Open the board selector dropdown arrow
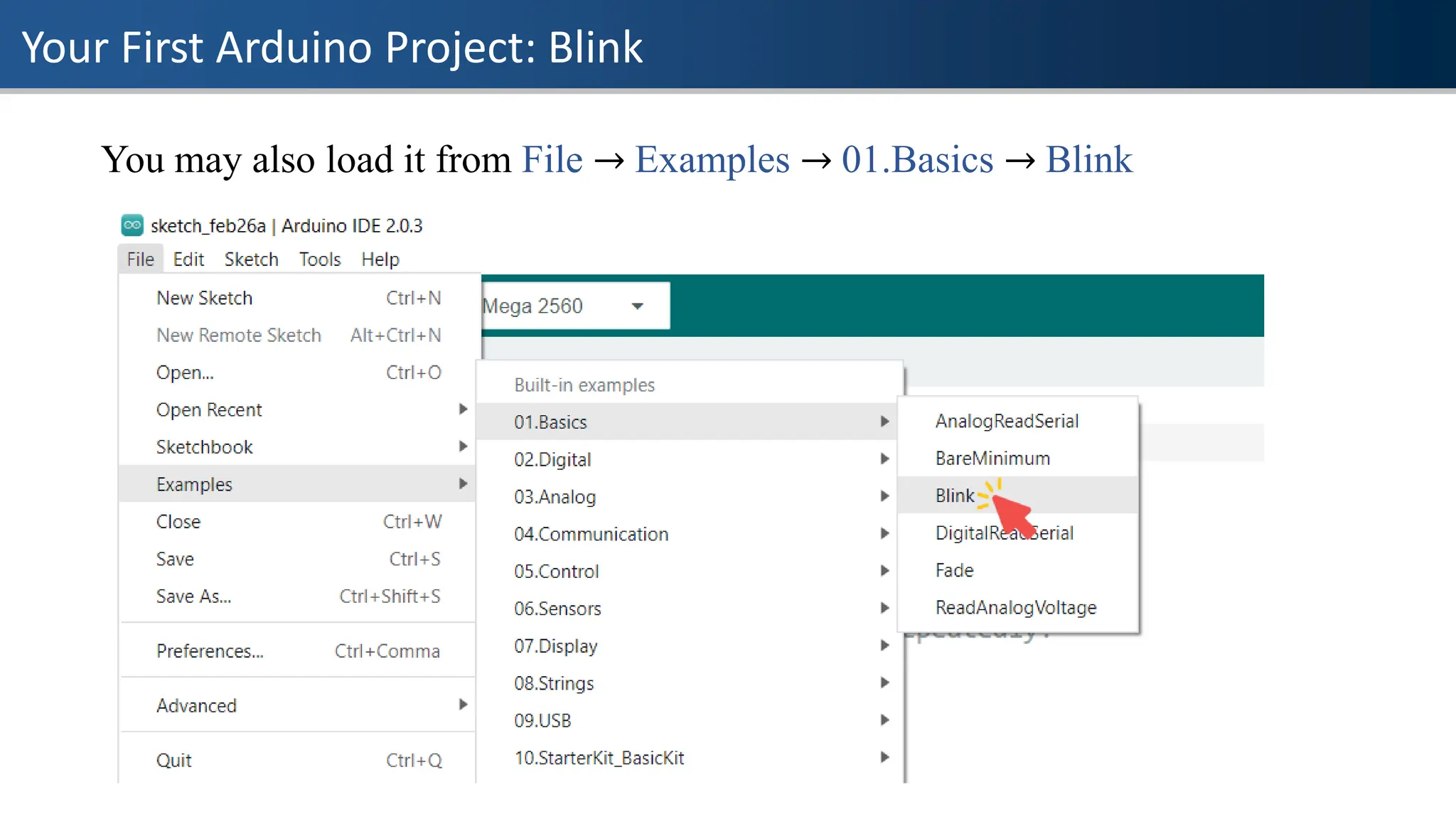1456x819 pixels. coord(637,306)
